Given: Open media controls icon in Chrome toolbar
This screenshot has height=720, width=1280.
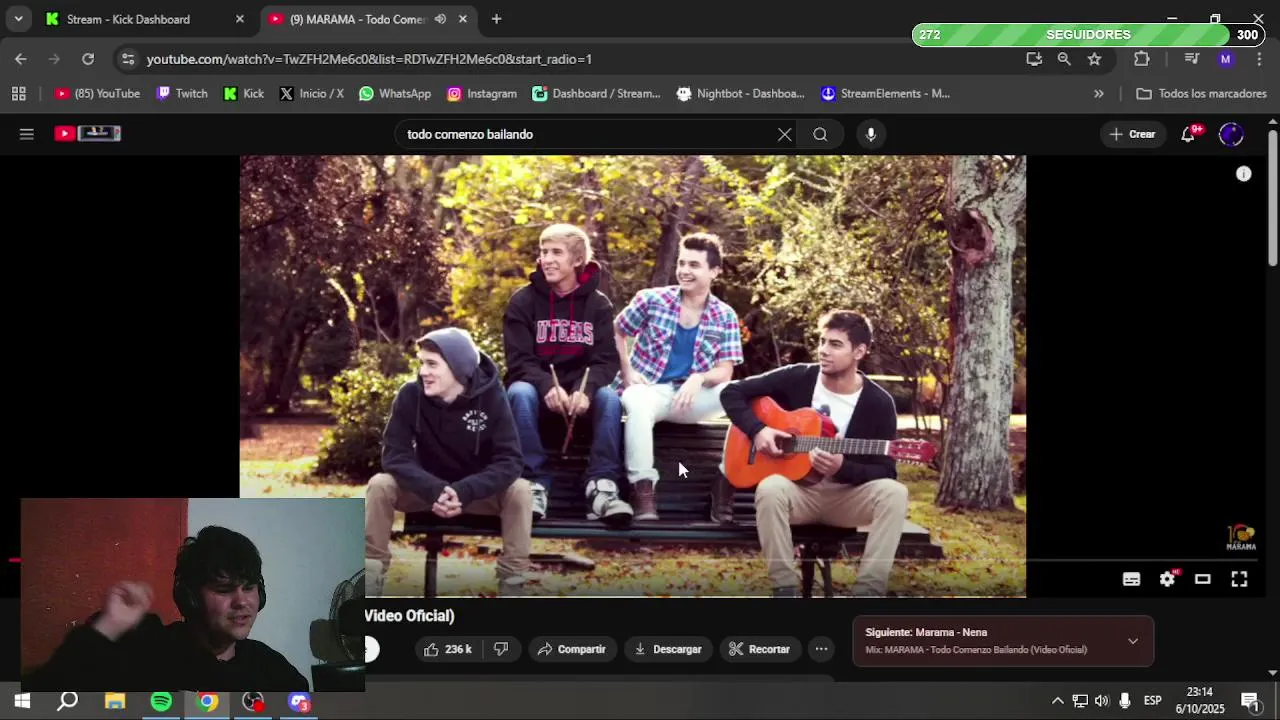Looking at the screenshot, I should (x=1192, y=59).
